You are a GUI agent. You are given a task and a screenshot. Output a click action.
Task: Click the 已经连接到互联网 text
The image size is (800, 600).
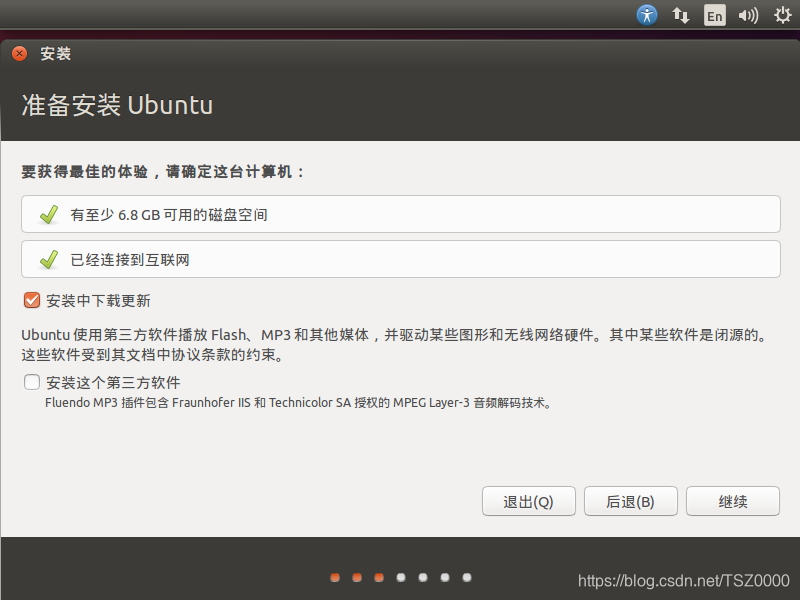130,260
